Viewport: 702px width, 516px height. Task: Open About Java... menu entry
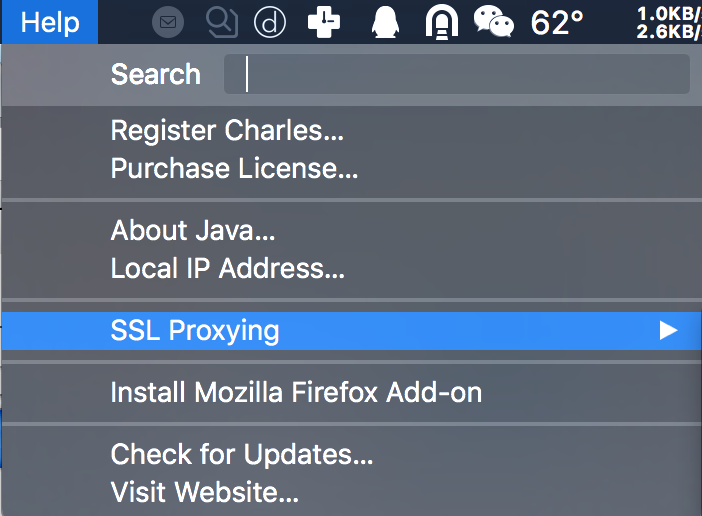pyautogui.click(x=193, y=231)
